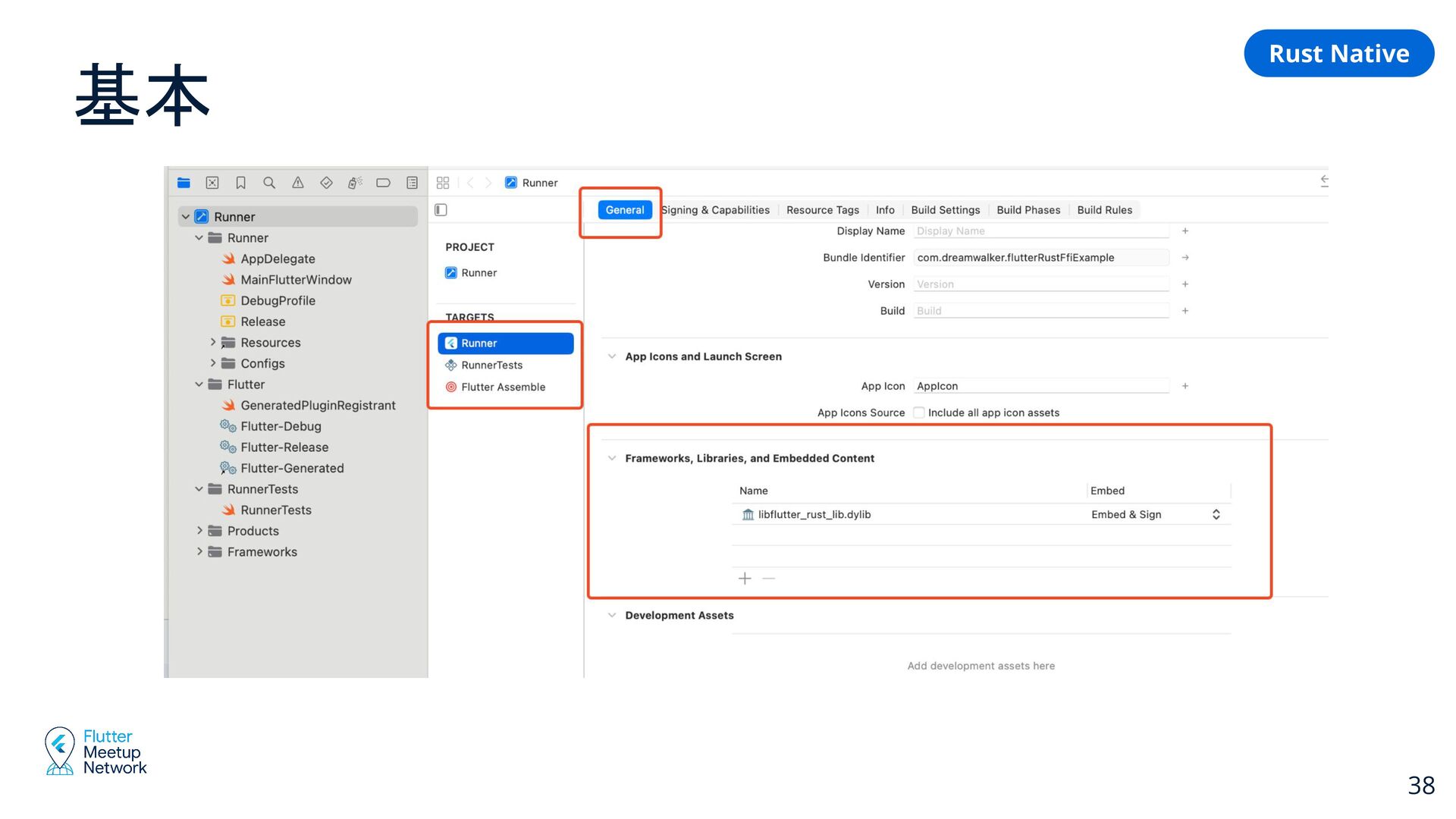The height and width of the screenshot is (819, 1456).
Task: Click plus icon to add a framework
Action: click(745, 579)
